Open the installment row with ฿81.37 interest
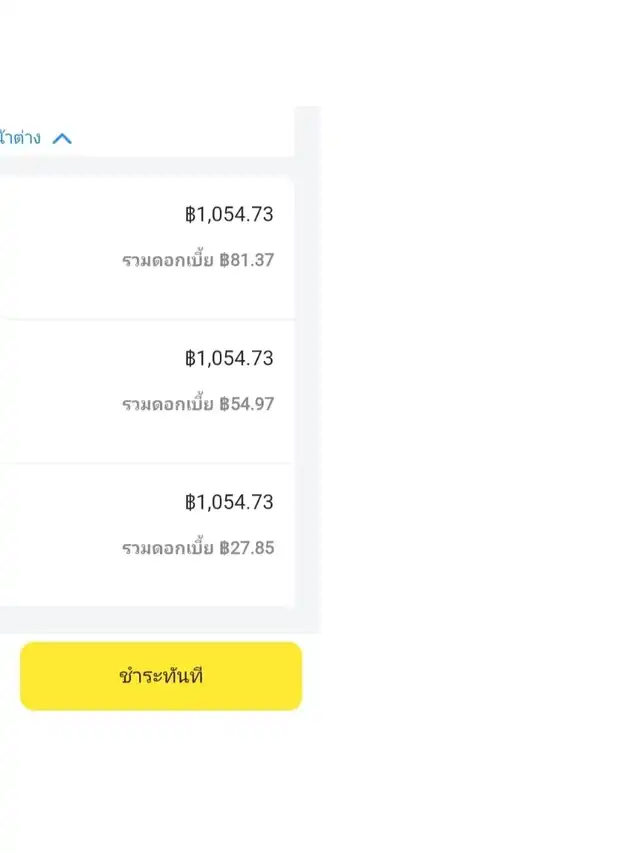 click(x=147, y=248)
